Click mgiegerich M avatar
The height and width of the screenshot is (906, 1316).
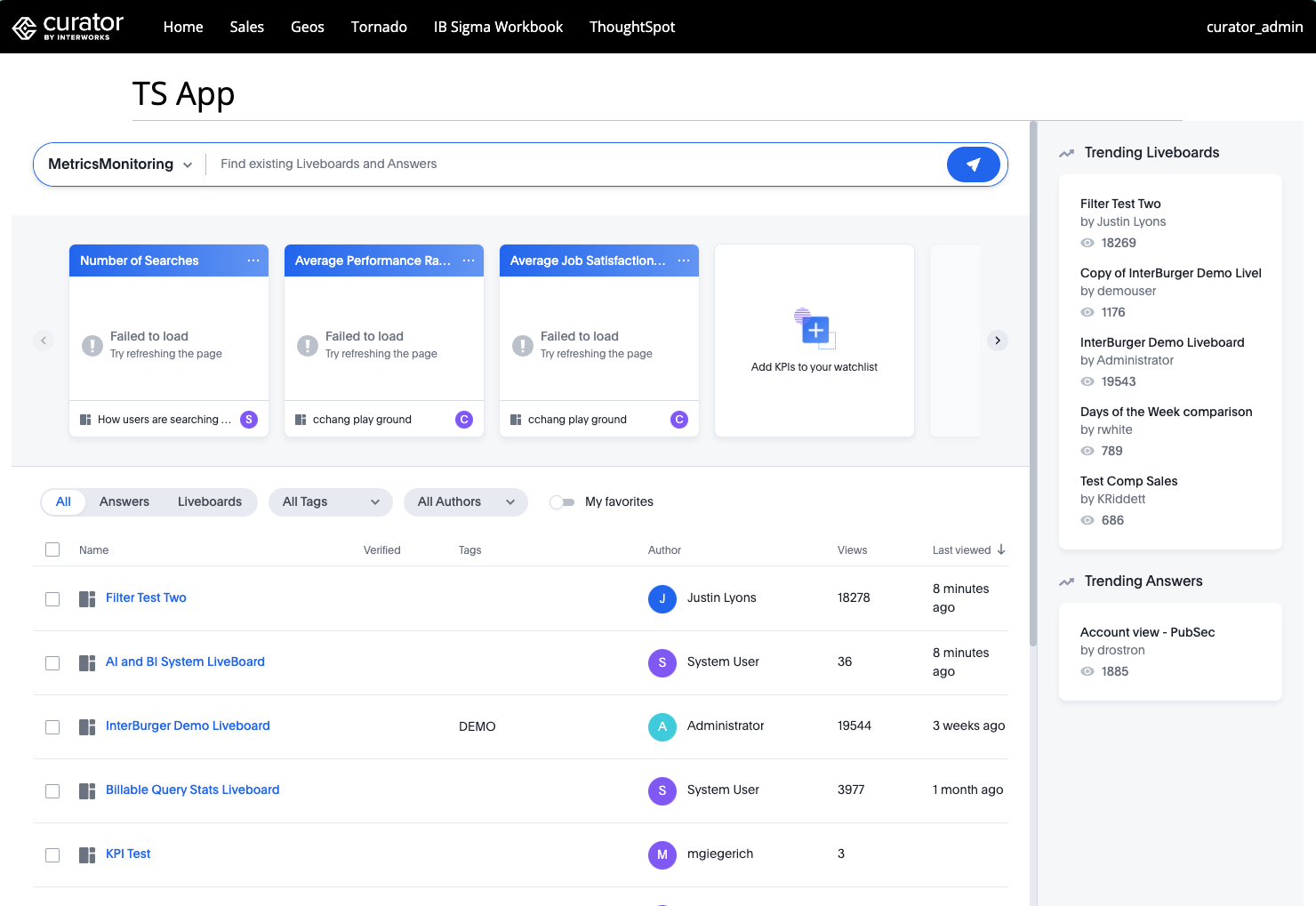(662, 855)
